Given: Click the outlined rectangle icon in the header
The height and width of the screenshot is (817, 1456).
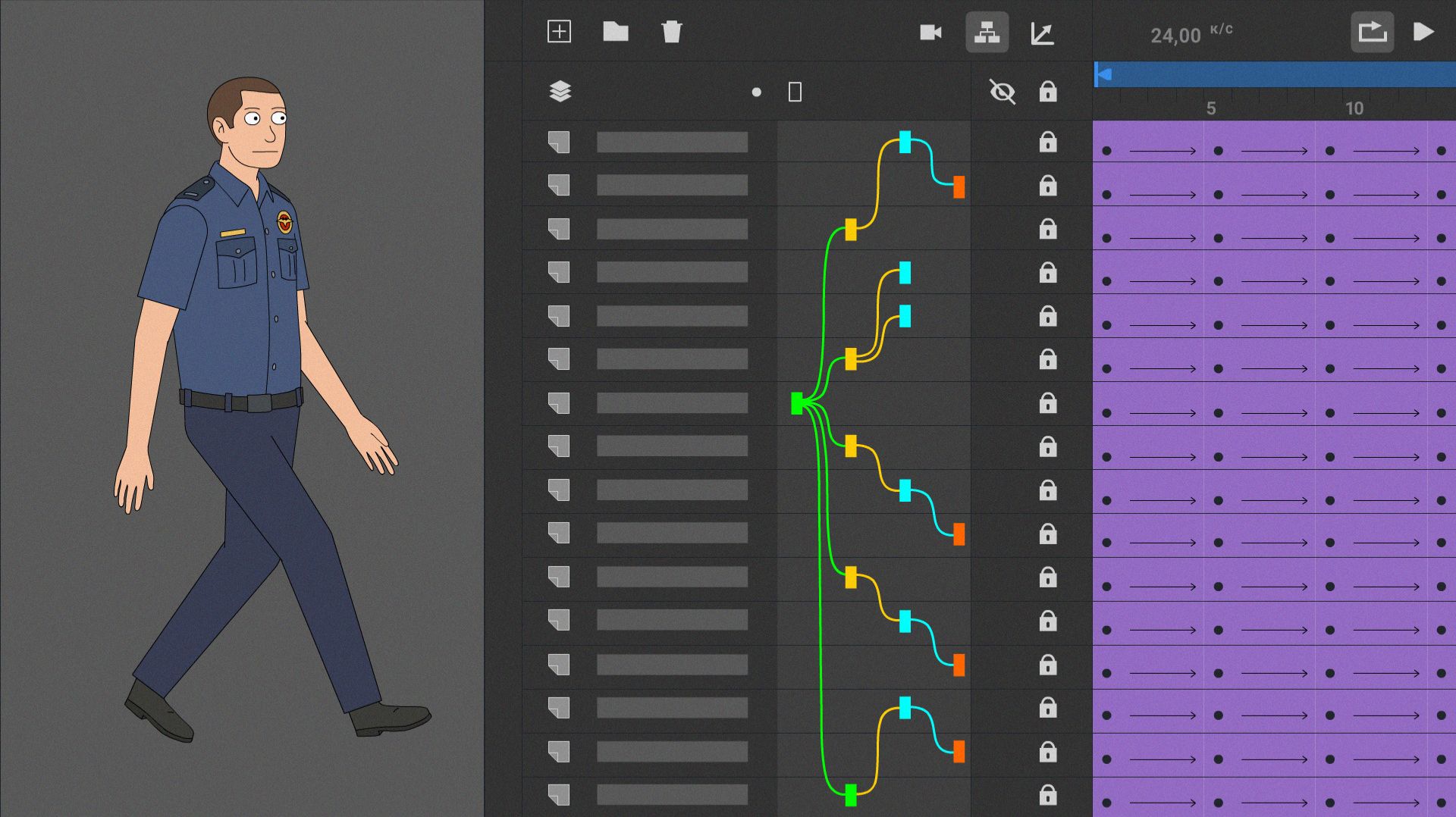Looking at the screenshot, I should point(795,92).
